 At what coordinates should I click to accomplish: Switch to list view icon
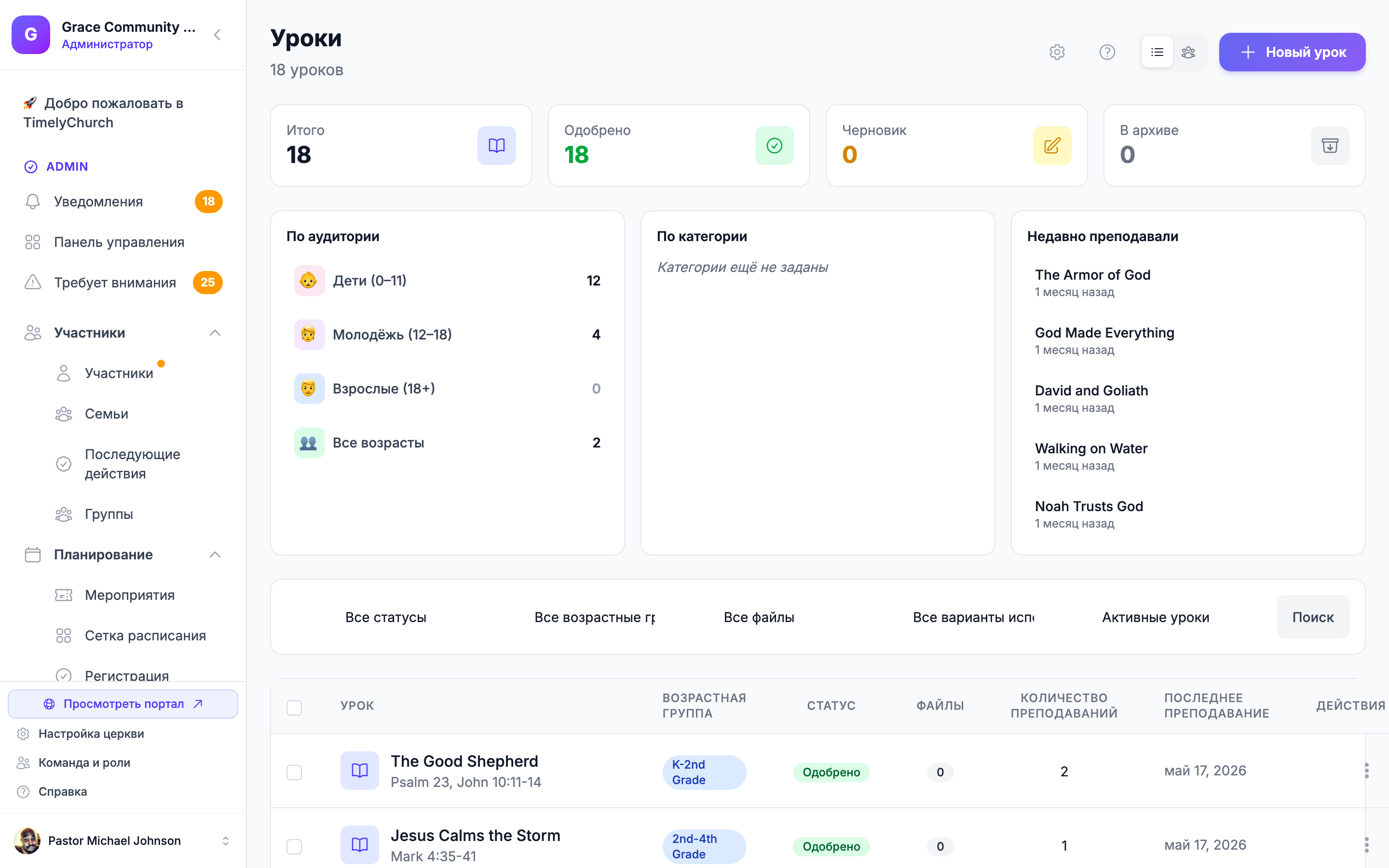1157,52
